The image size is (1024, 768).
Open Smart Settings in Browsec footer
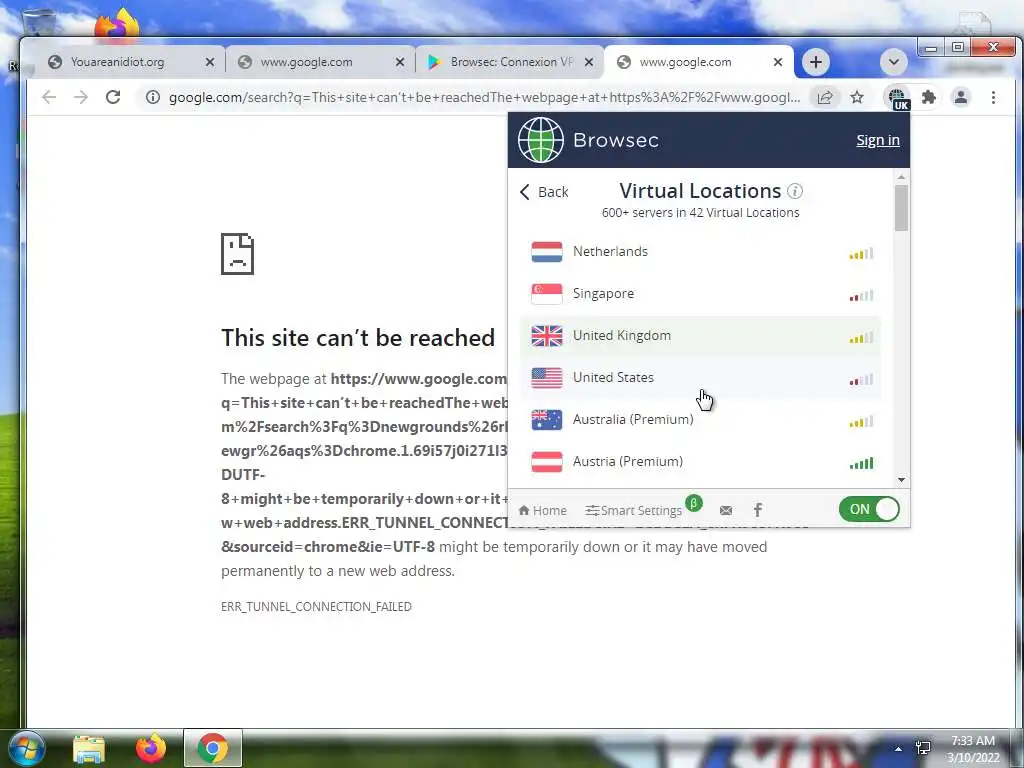coord(633,511)
